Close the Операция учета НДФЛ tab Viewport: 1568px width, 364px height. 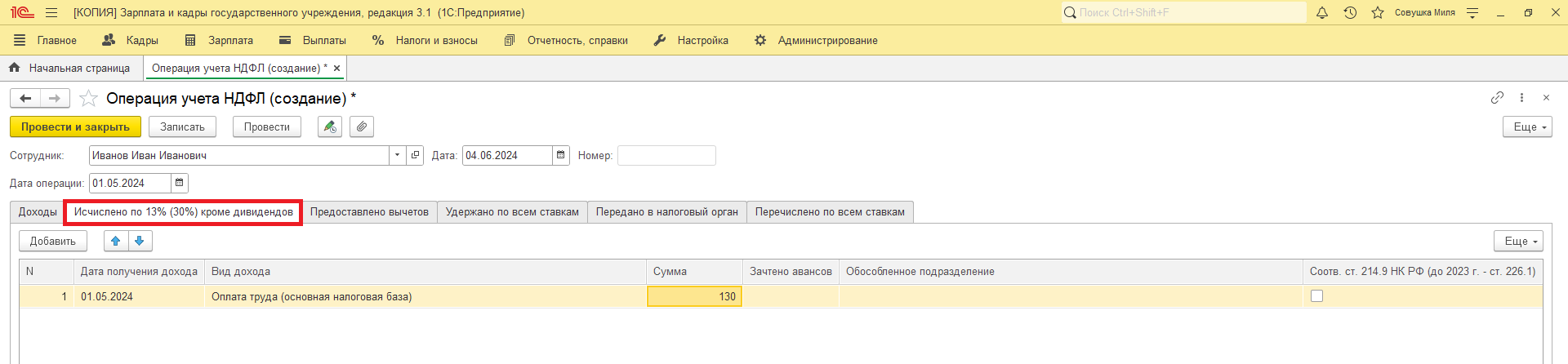(336, 69)
